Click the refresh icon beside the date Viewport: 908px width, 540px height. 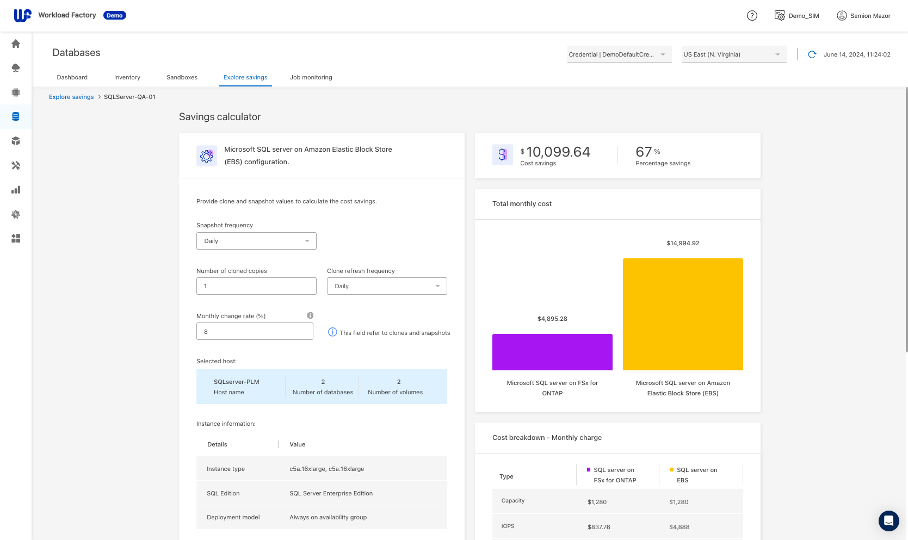[x=812, y=55]
